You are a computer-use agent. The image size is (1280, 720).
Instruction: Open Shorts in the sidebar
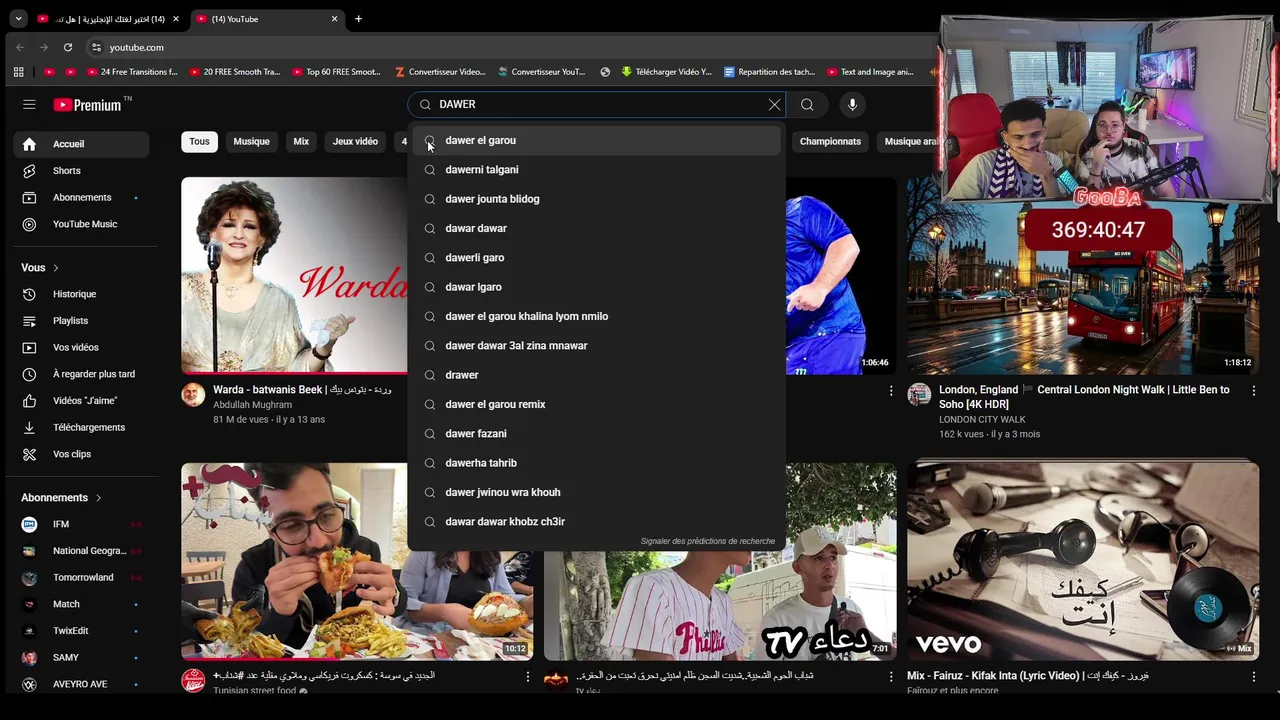pos(81,171)
